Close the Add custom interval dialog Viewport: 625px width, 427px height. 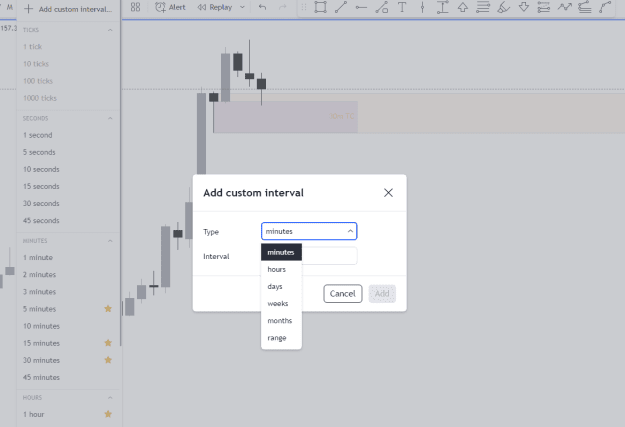pyautogui.click(x=388, y=193)
